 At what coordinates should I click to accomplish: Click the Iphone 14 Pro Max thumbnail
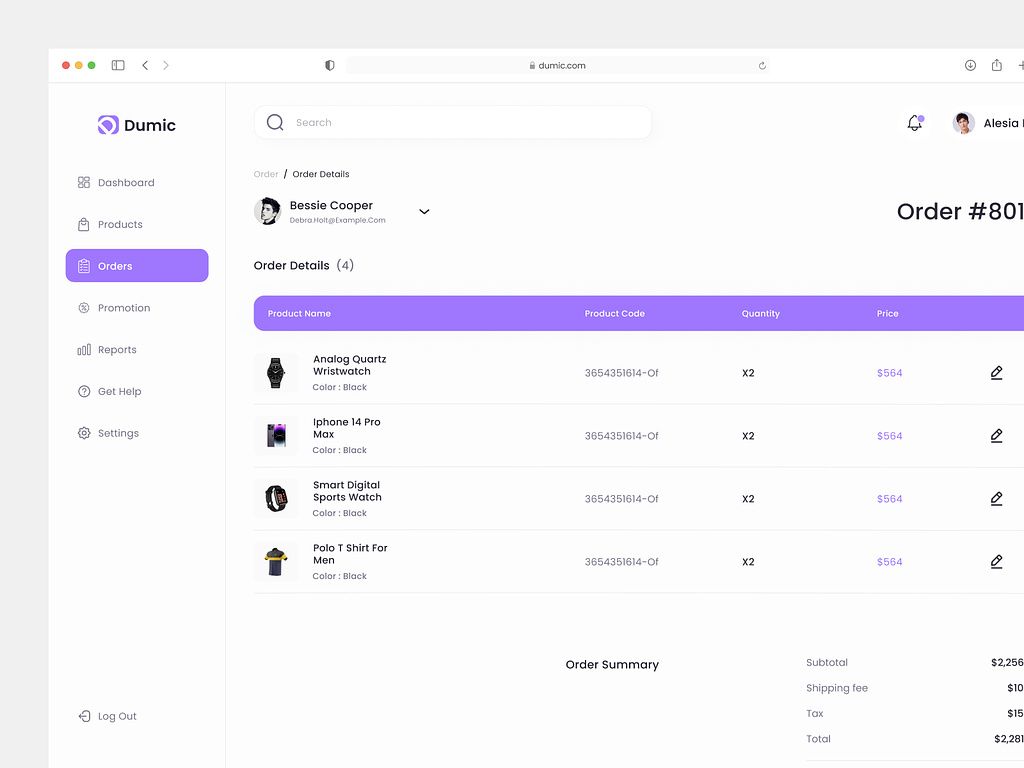click(276, 436)
